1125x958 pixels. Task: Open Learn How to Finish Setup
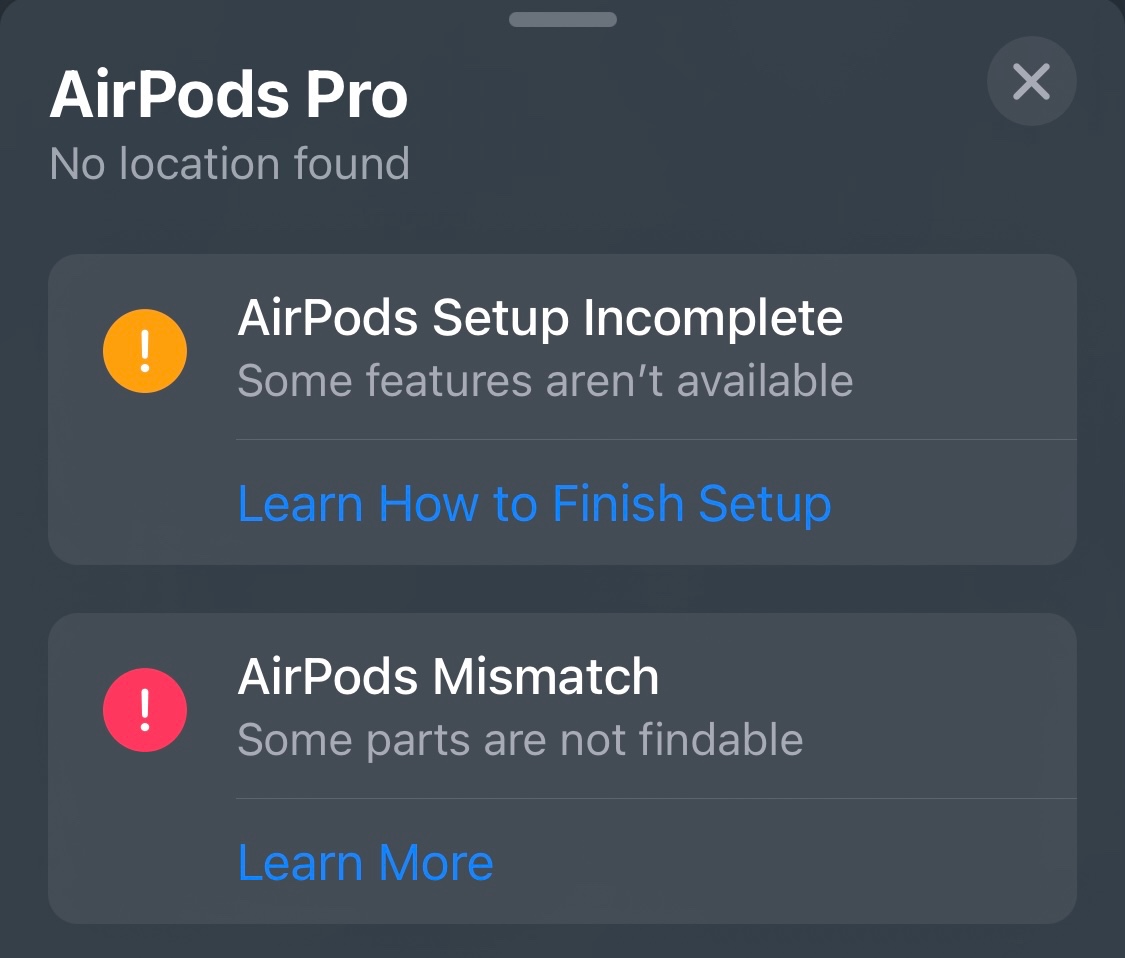pos(534,503)
